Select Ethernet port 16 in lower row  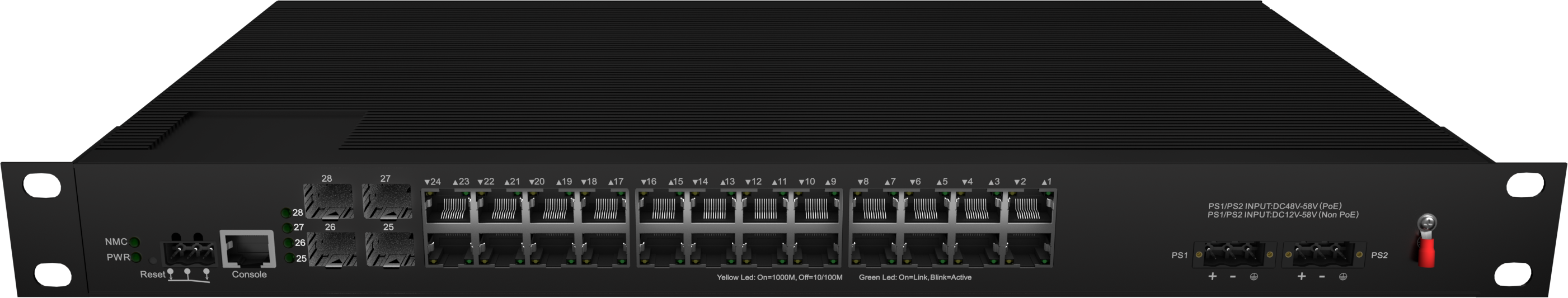(x=661, y=249)
